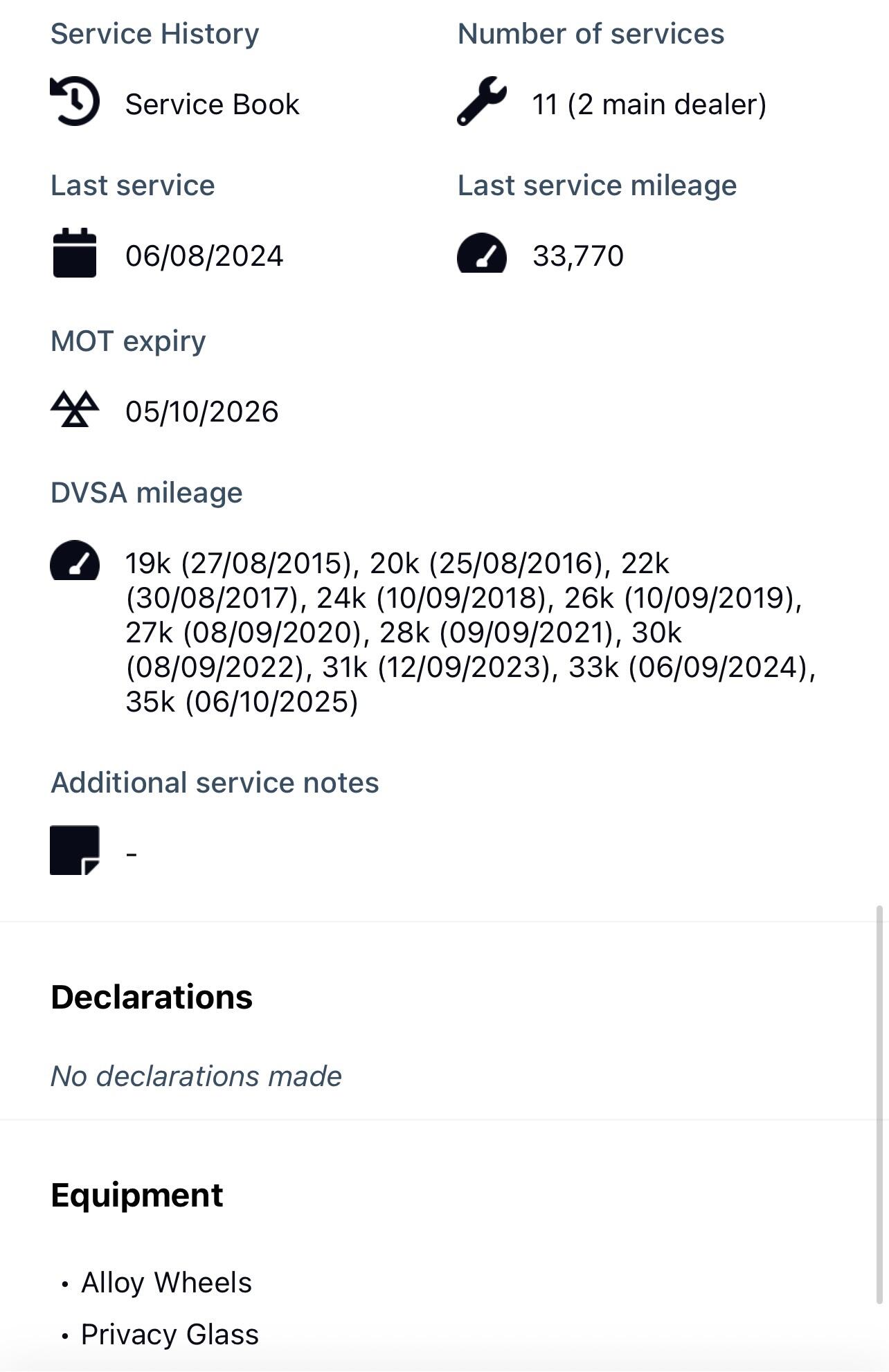Click the sticky note icon for service notes

click(75, 850)
